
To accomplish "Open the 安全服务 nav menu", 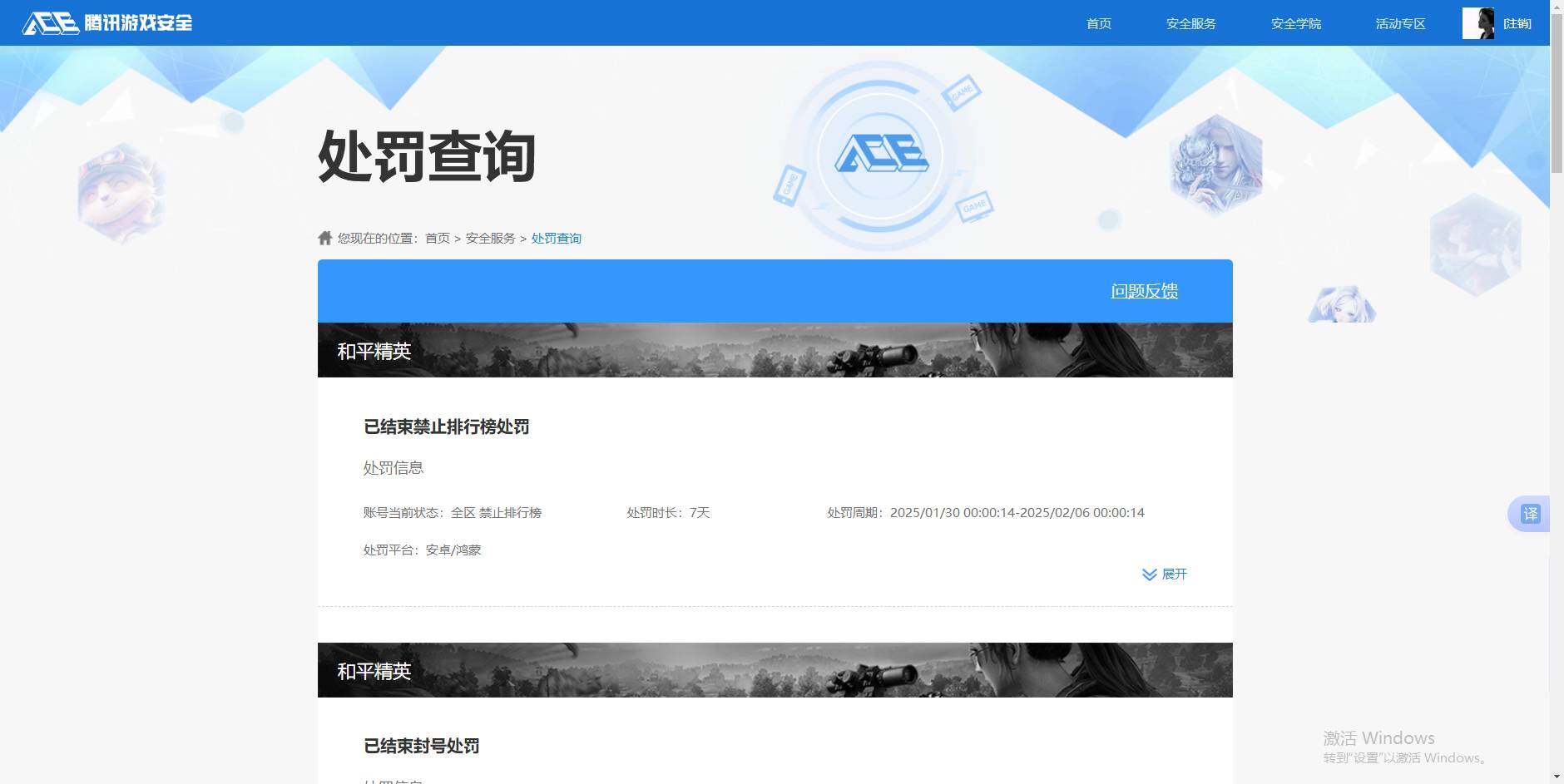I will [x=1190, y=23].
